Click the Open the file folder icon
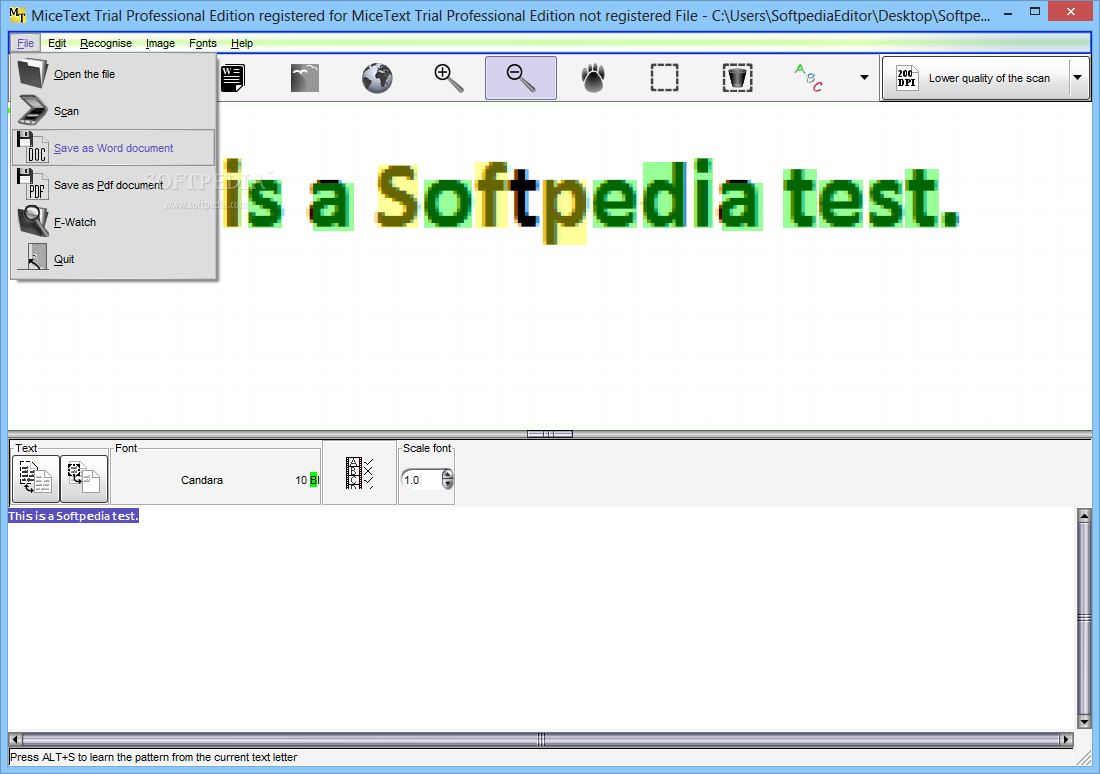The width and height of the screenshot is (1100, 774). coord(32,73)
